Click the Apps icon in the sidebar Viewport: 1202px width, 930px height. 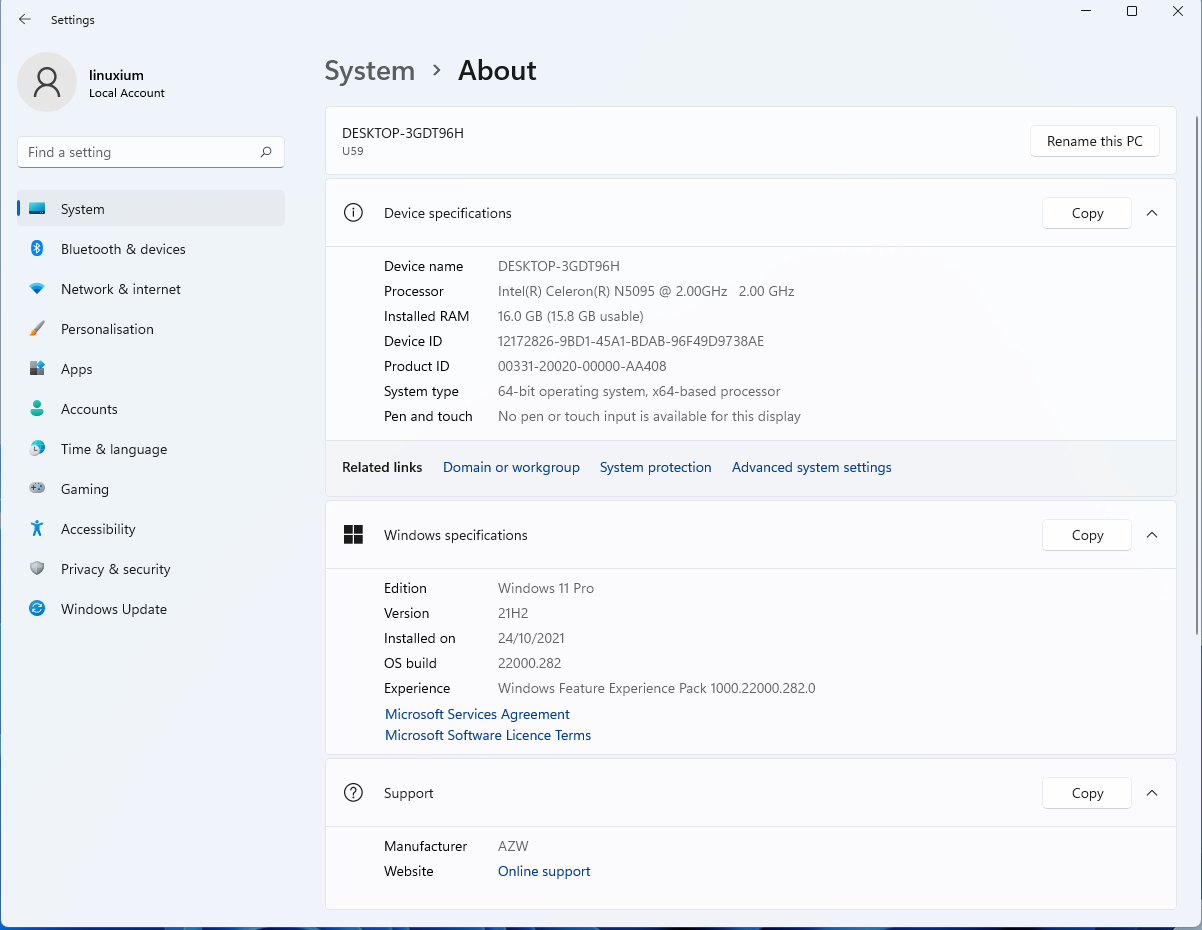click(37, 369)
